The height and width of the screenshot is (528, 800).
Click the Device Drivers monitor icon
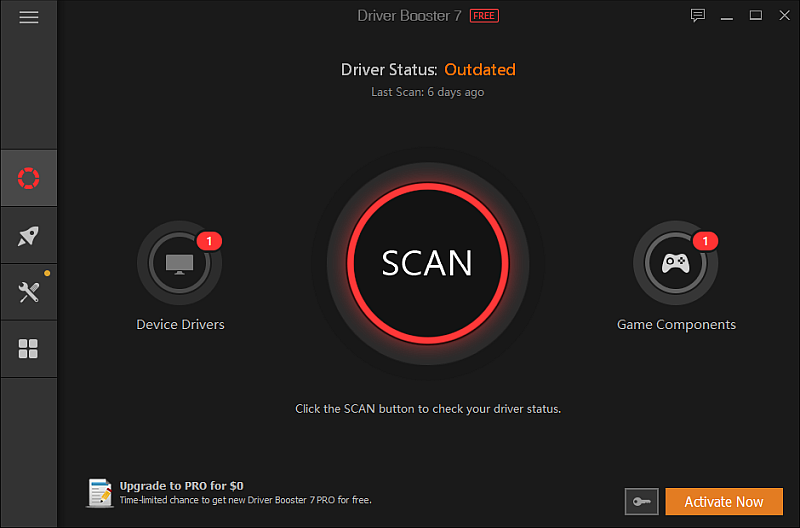[179, 263]
